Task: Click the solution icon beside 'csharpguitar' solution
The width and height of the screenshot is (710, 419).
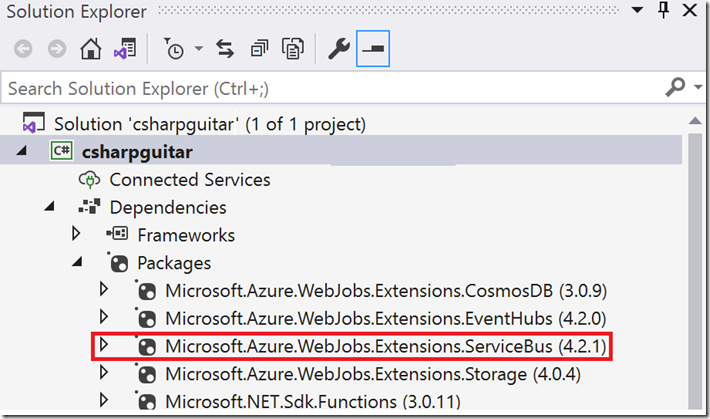Action: (33, 123)
